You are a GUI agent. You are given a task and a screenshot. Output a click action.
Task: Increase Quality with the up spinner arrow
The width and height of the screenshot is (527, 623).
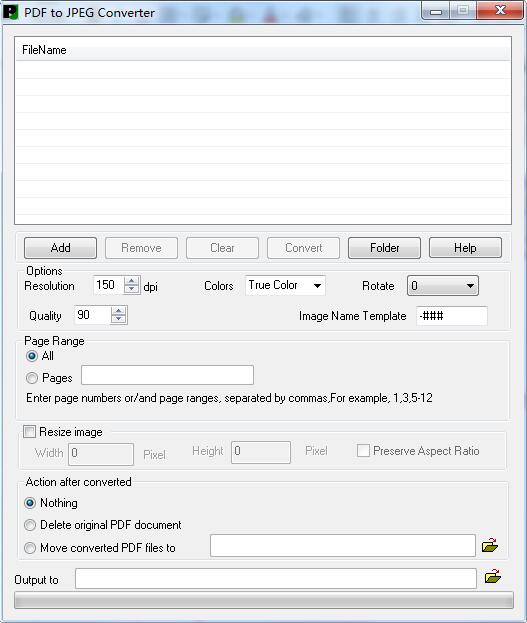click(118, 311)
